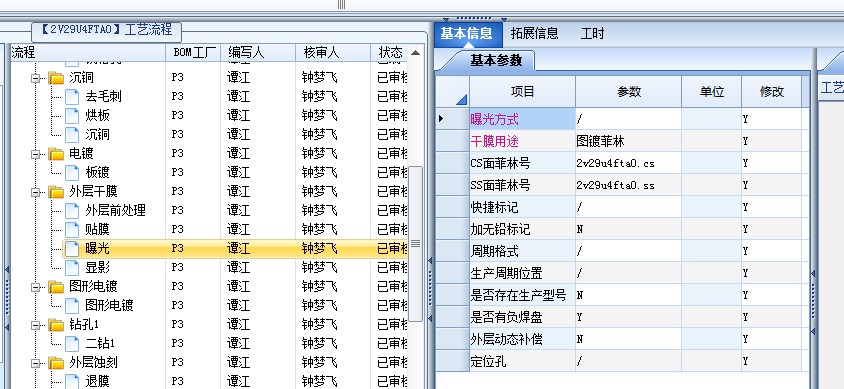The width and height of the screenshot is (844, 389).
Task: Click the 周期格式 row label
Action: [494, 251]
